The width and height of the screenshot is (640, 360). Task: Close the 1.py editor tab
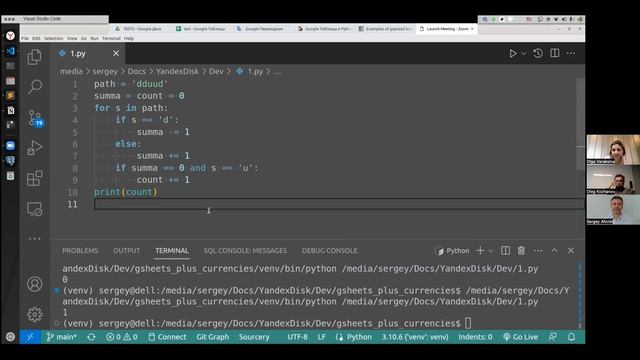point(116,53)
